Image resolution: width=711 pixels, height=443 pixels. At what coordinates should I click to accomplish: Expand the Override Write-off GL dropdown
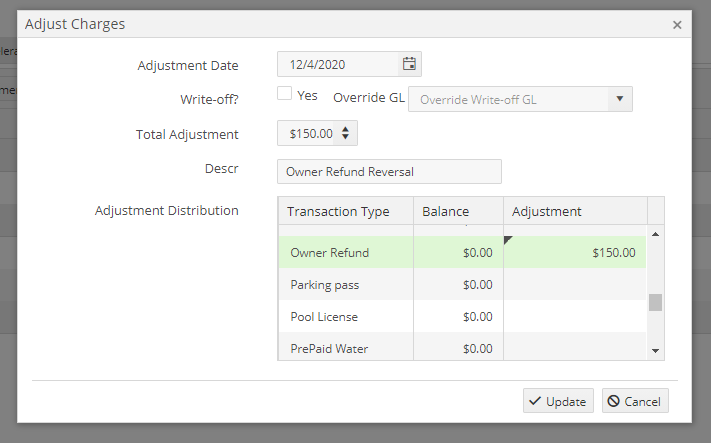(619, 99)
